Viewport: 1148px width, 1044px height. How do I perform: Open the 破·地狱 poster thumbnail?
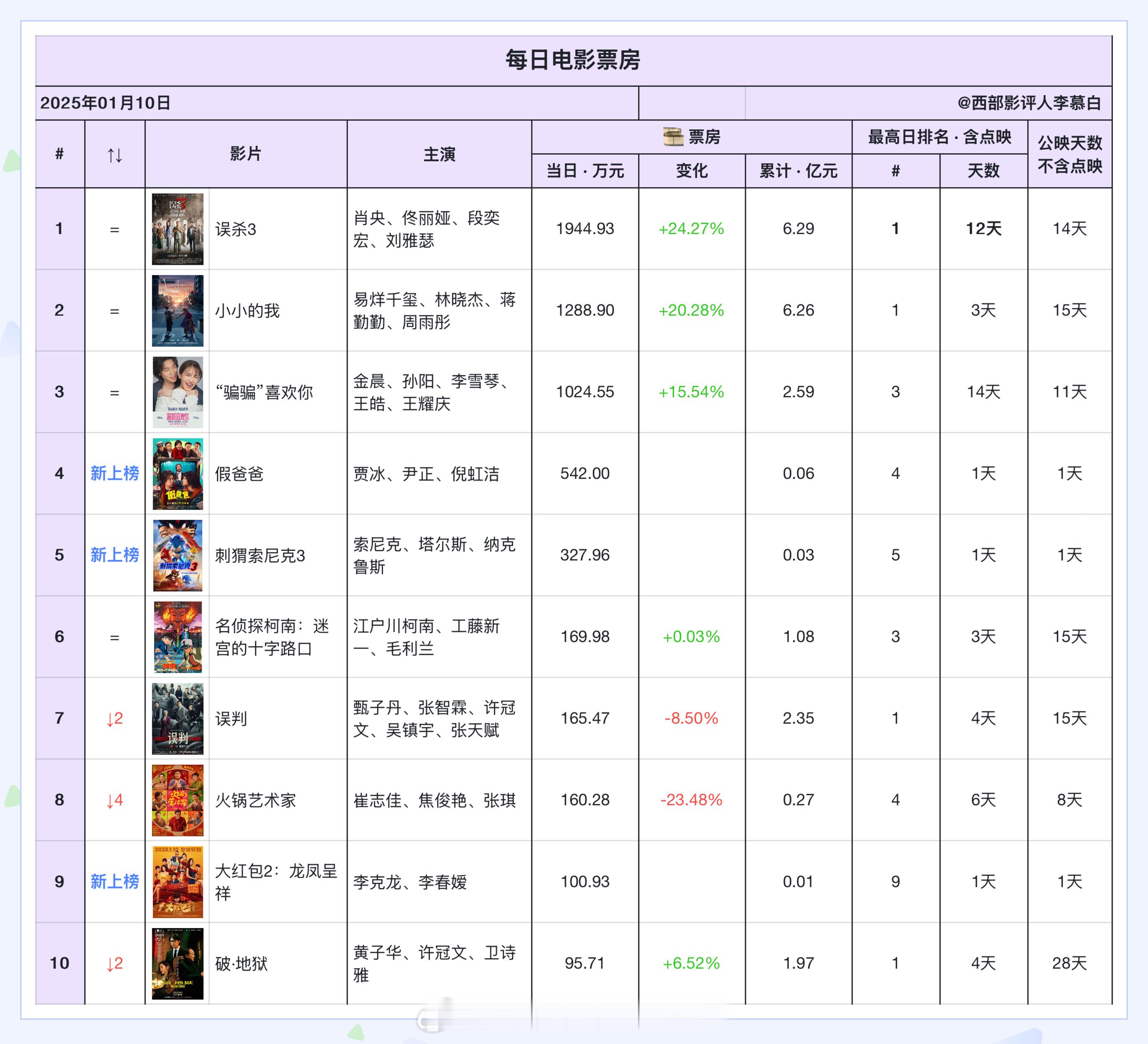coord(178,963)
